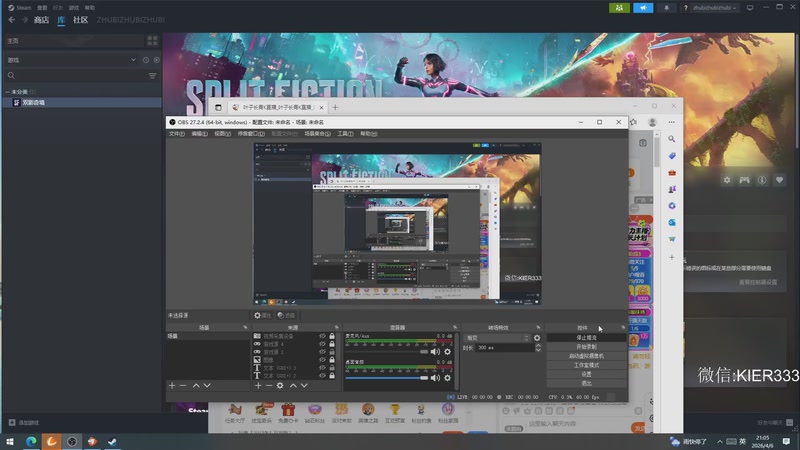Switch Steam library to grid collections view icon

tap(152, 41)
